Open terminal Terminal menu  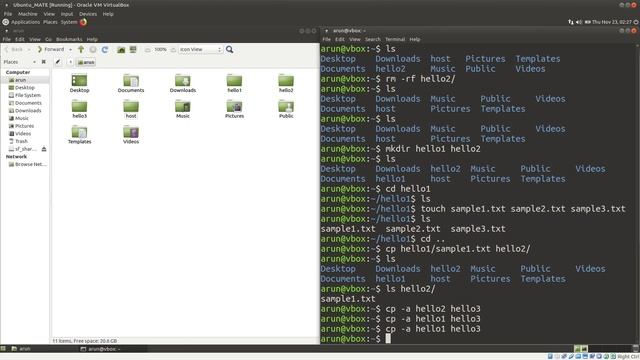point(395,39)
